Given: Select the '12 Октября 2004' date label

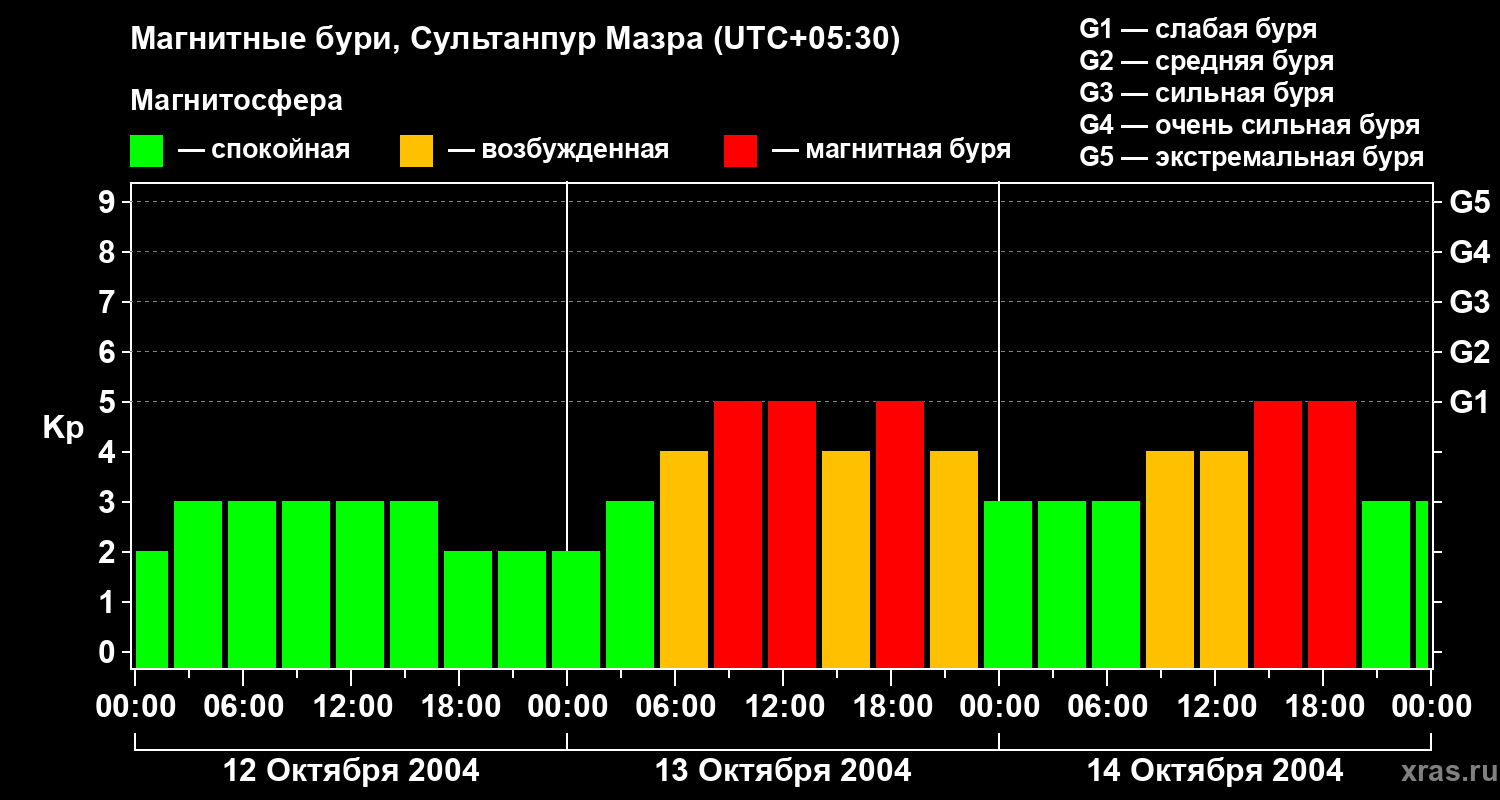Looking at the screenshot, I should [x=350, y=771].
